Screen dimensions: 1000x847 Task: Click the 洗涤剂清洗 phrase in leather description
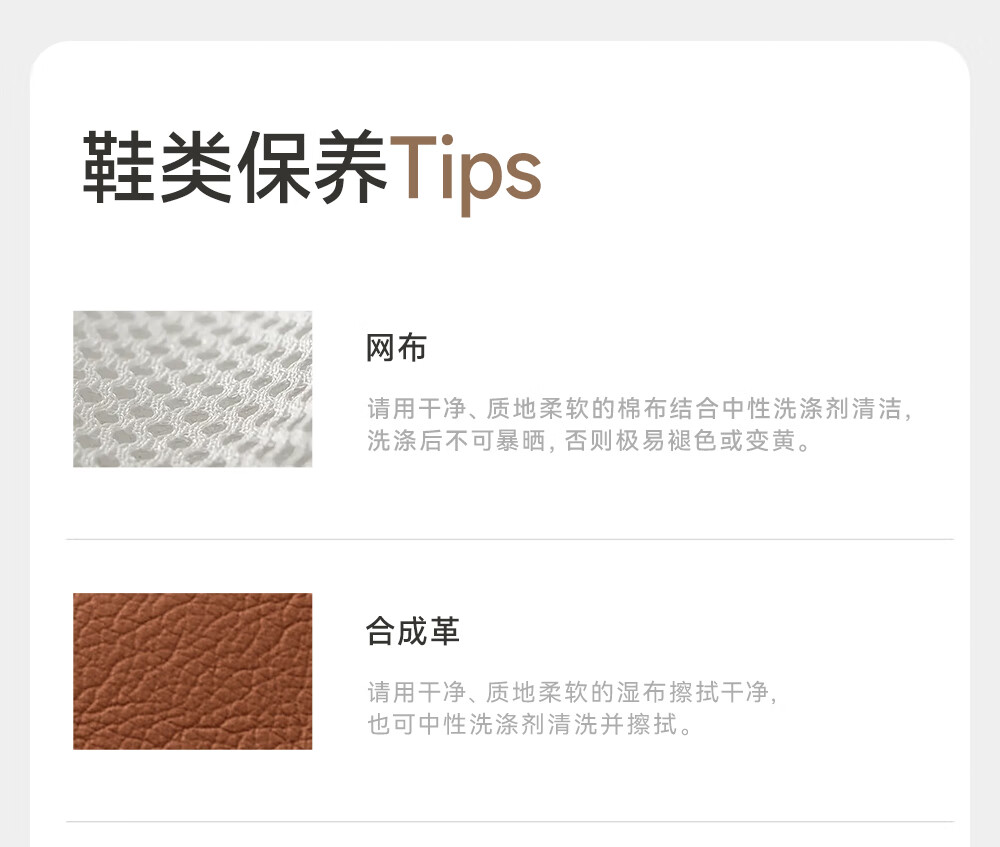pyautogui.click(x=534, y=724)
